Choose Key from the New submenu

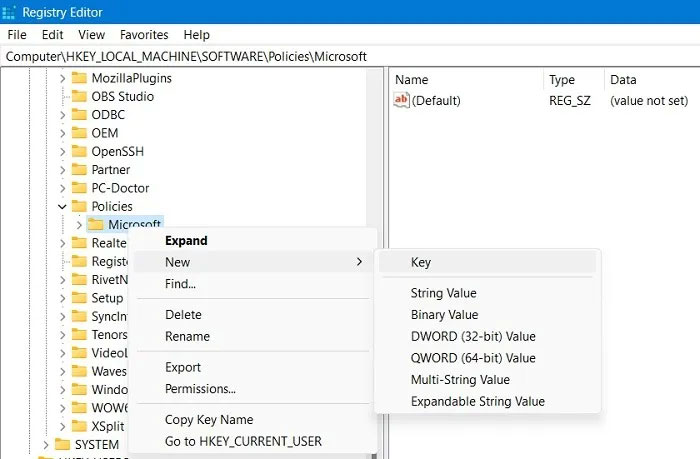coord(421,262)
